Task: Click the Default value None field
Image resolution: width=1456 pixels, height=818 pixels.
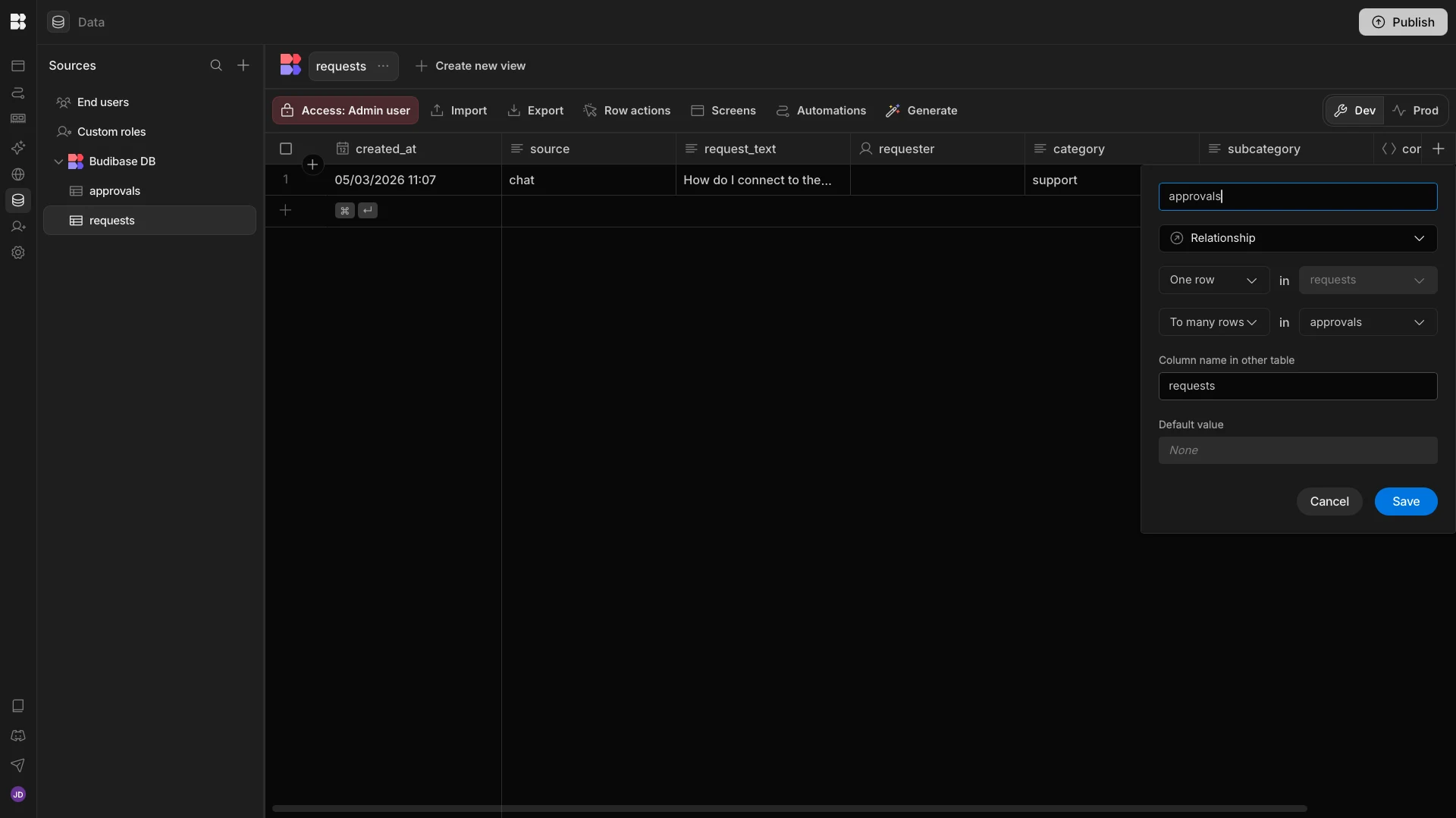Action: point(1298,450)
